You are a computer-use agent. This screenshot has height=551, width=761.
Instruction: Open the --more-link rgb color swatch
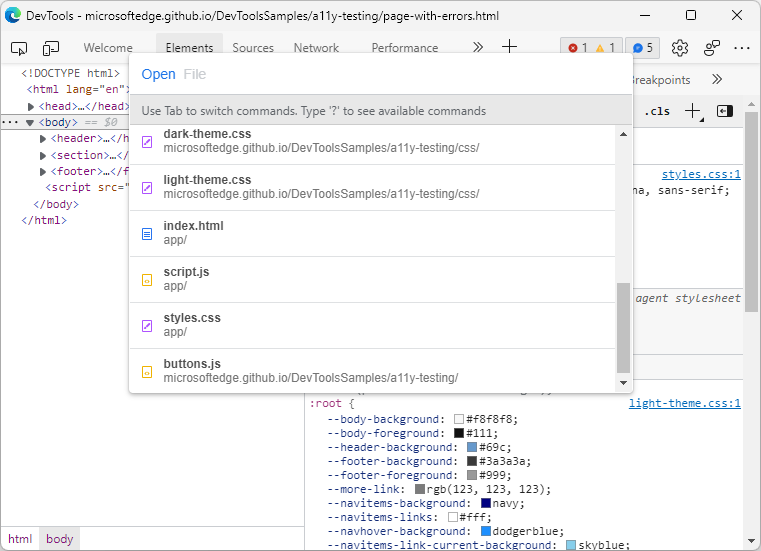click(x=420, y=489)
